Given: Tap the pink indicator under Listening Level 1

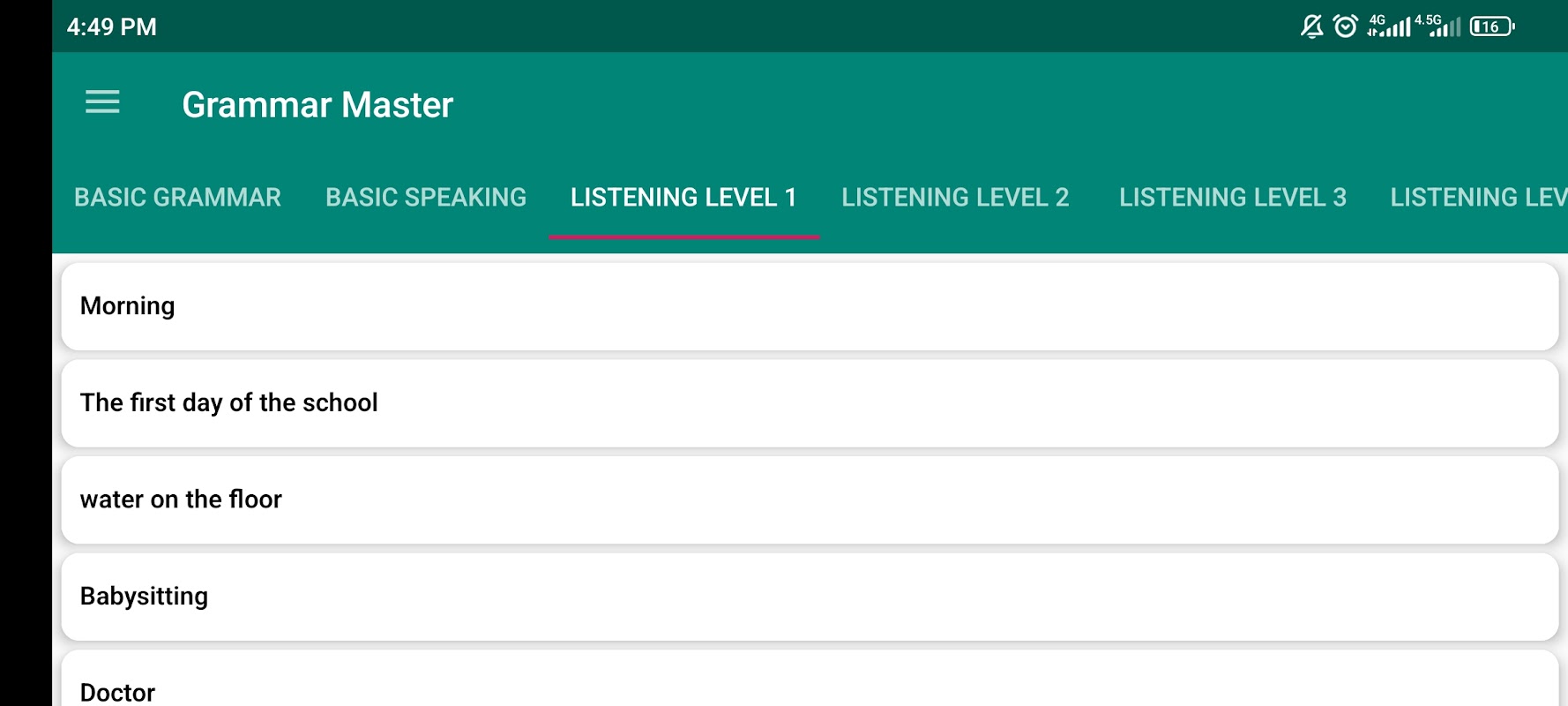Looking at the screenshot, I should click(x=684, y=237).
